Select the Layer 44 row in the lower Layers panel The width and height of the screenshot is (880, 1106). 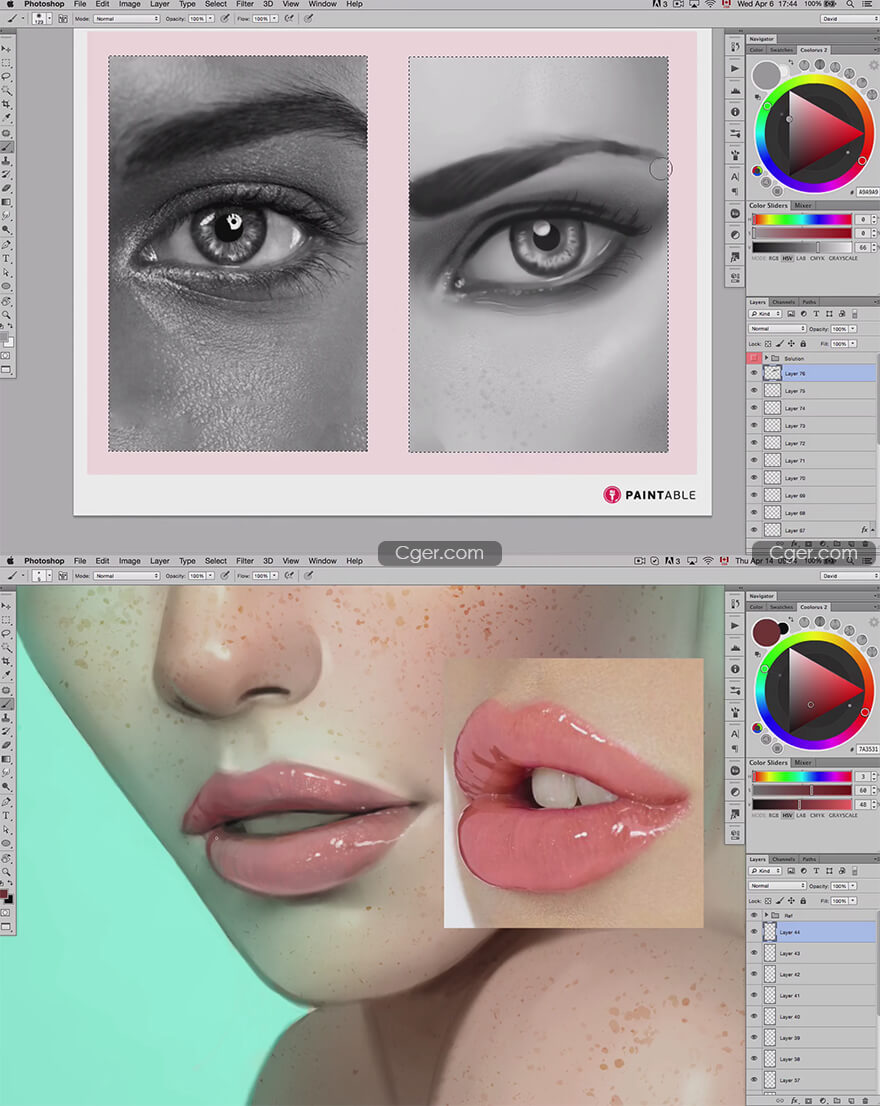coord(812,932)
